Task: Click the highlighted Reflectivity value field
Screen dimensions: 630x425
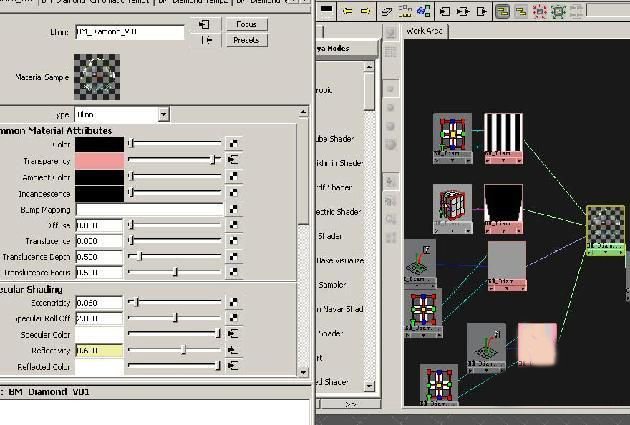Action: pos(99,350)
